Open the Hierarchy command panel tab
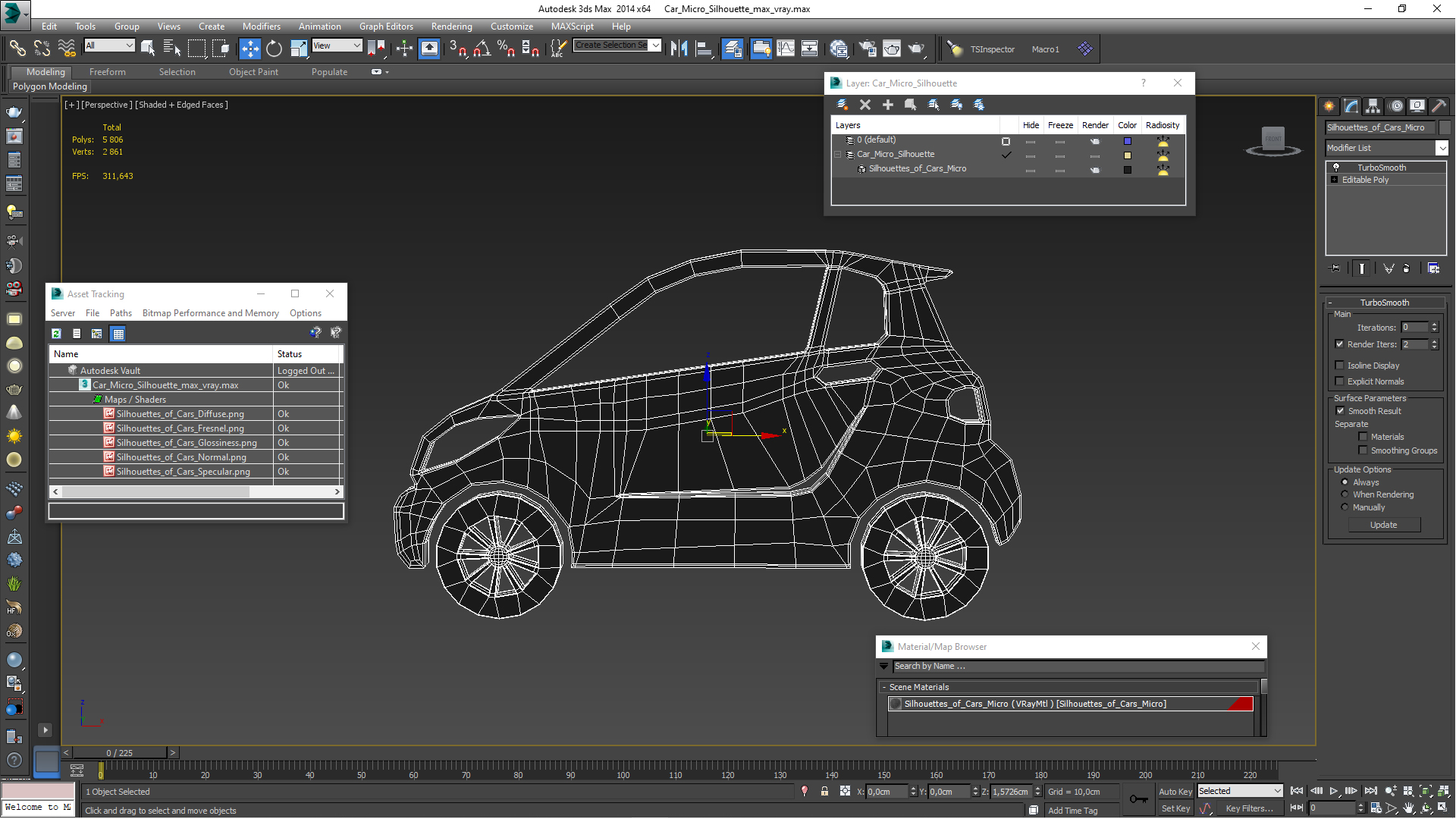1456x819 pixels. click(x=1373, y=106)
